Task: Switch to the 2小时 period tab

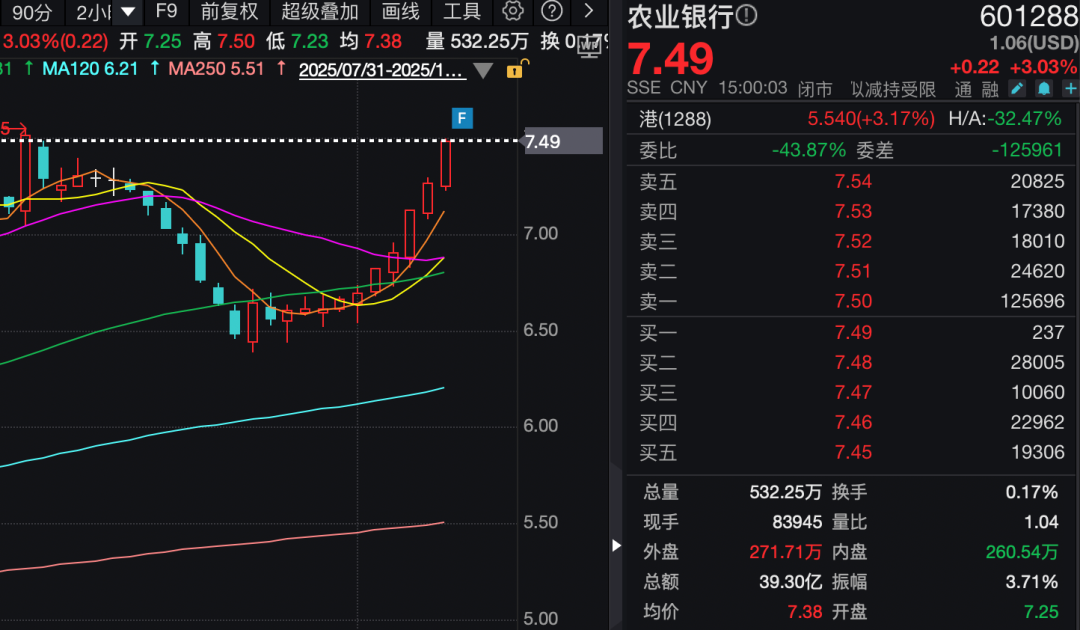Action: point(94,12)
